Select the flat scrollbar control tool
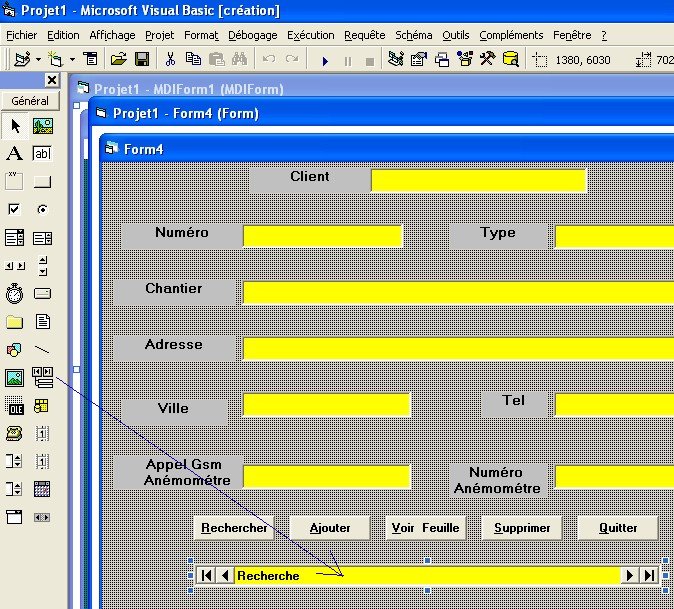This screenshot has height=609, width=674. click(x=42, y=517)
